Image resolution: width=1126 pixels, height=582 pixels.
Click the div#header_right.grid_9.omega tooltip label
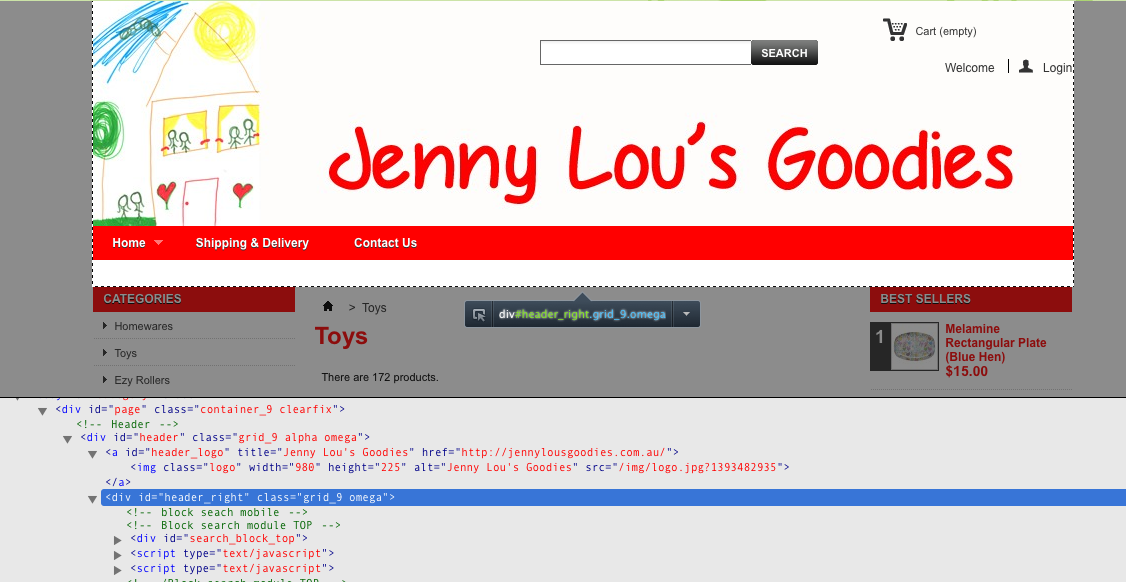[582, 314]
